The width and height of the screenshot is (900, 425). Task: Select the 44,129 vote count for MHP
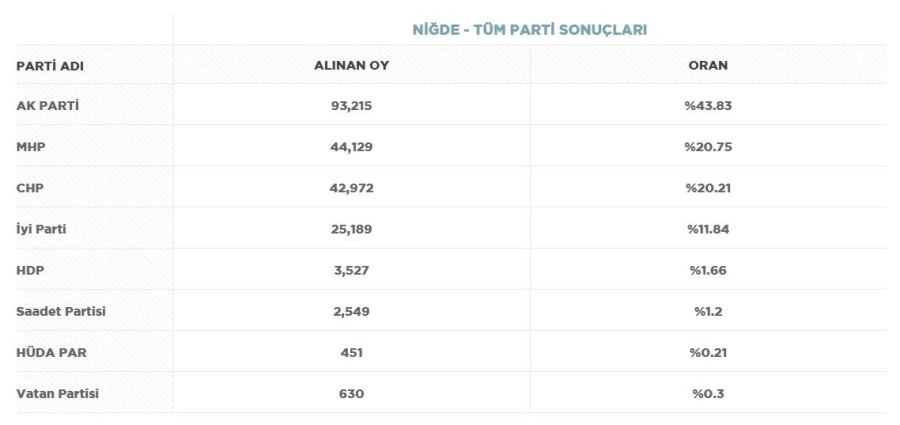(351, 147)
